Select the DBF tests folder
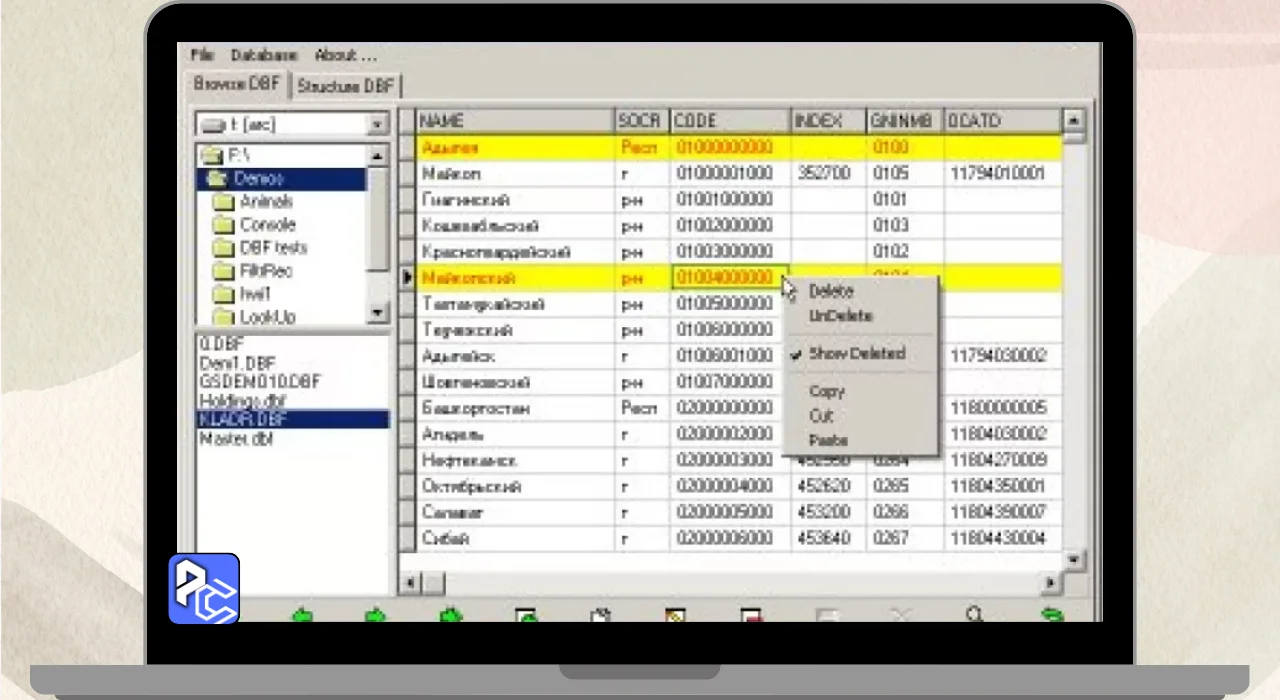The height and width of the screenshot is (700, 1280). [x=273, y=248]
